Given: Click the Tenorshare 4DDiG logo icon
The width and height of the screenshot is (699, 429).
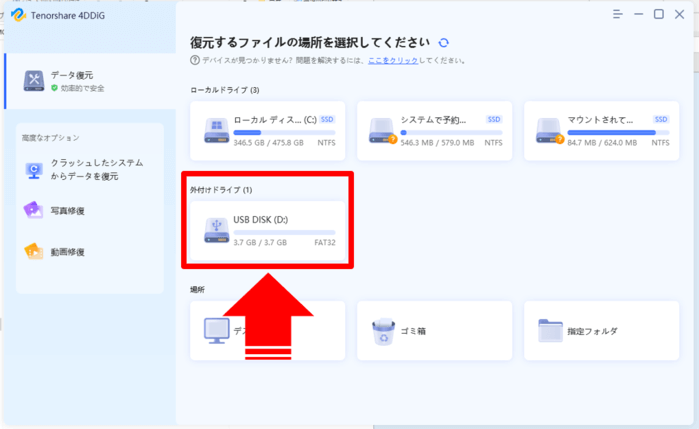Looking at the screenshot, I should pyautogui.click(x=18, y=15).
